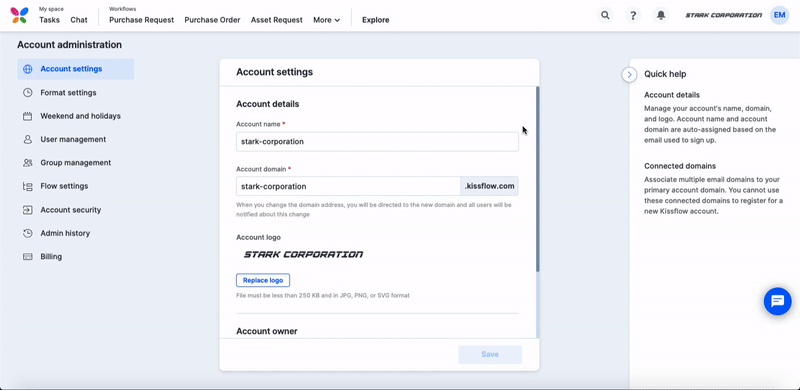Screen dimensions: 800x390
Task: Click the Account details section heading
Action: point(267,104)
